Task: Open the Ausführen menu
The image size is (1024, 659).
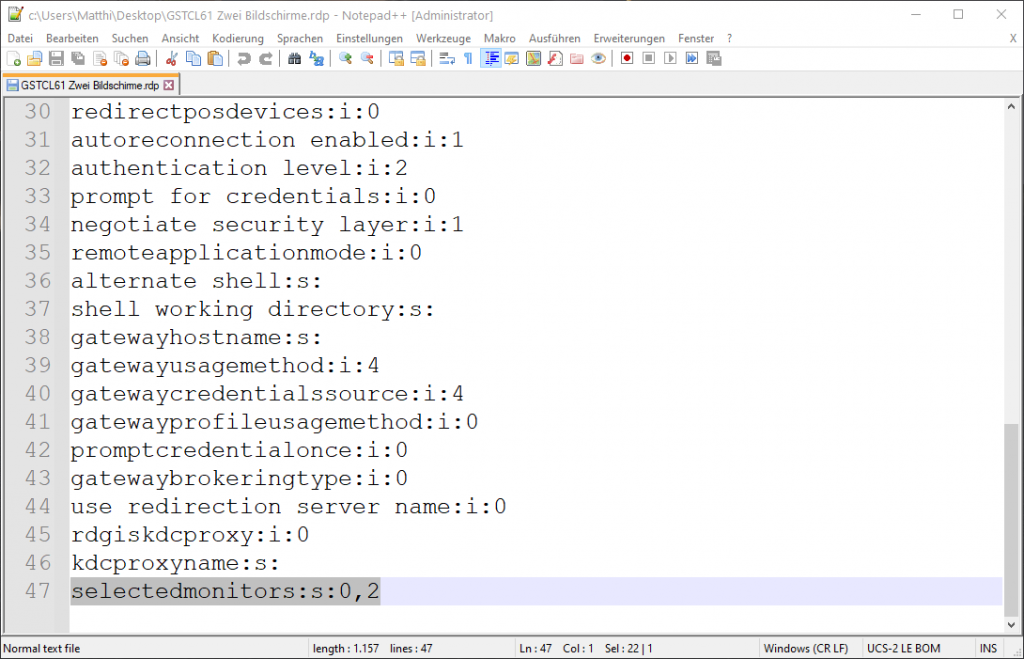Action: 554,39
